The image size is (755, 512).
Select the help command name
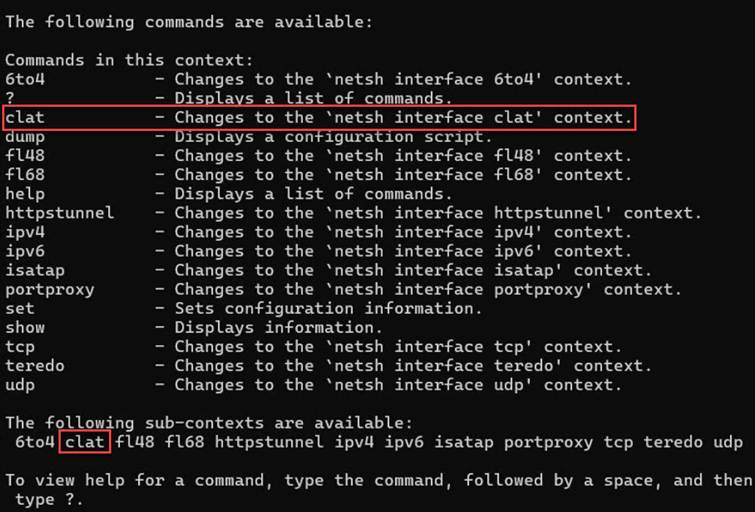point(25,194)
